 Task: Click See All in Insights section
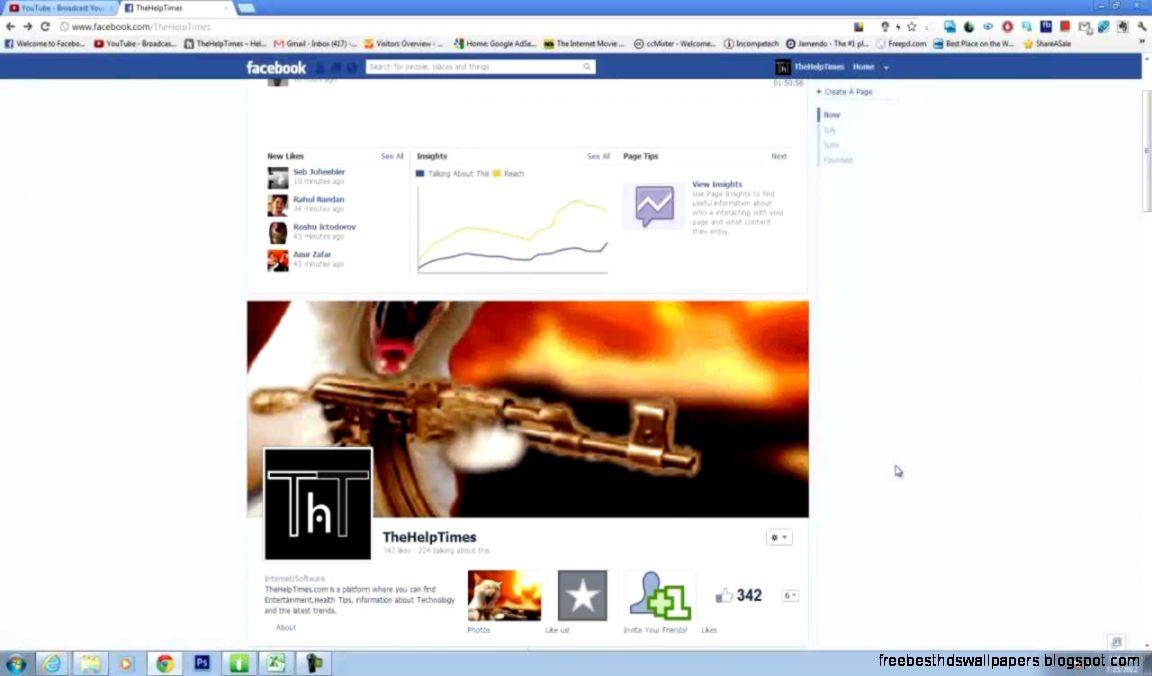click(x=598, y=157)
